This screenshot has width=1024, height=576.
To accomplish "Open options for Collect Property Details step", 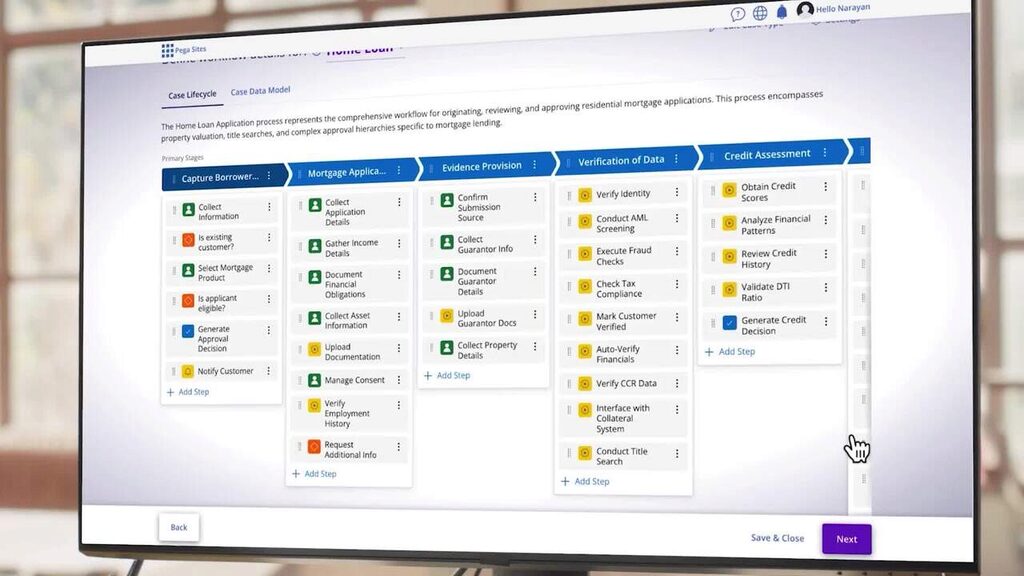I will tap(535, 346).
